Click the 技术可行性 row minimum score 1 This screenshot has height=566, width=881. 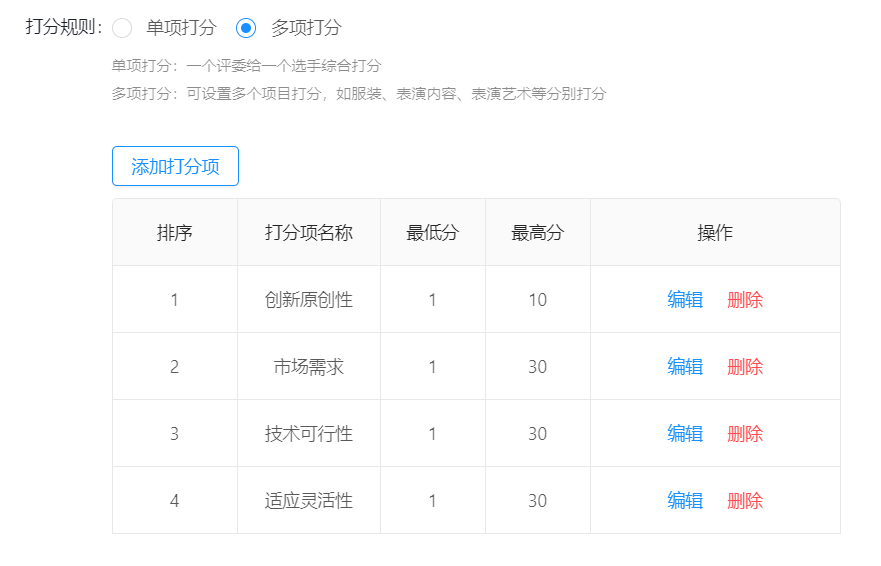[x=433, y=433]
